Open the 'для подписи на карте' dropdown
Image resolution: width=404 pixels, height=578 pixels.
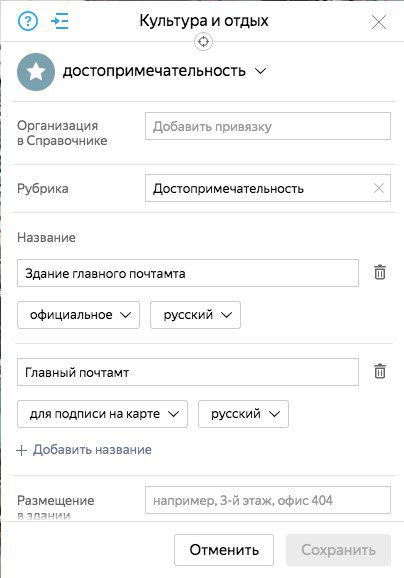pyautogui.click(x=102, y=414)
